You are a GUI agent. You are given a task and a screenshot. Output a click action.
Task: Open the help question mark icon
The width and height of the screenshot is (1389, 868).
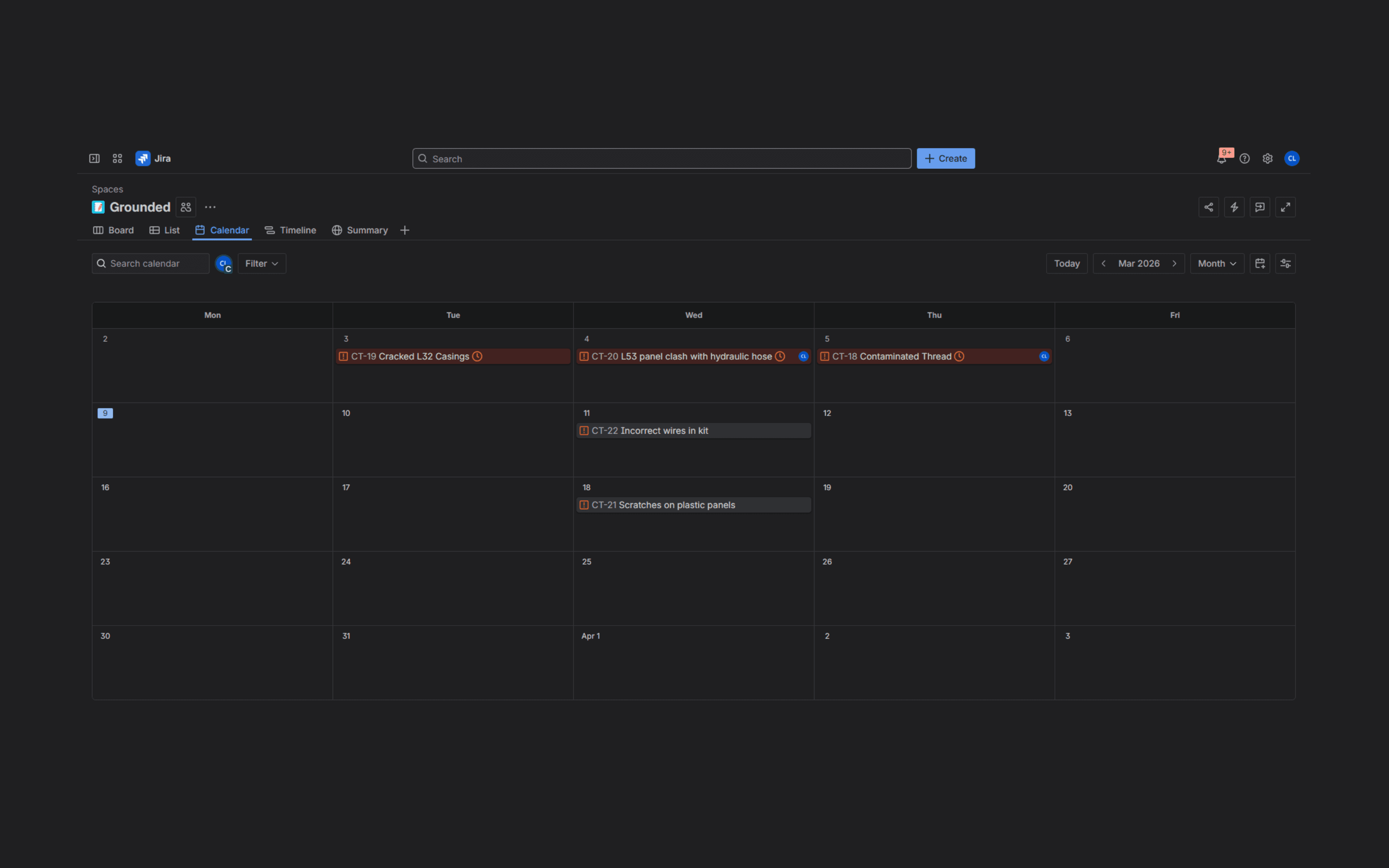(1244, 159)
